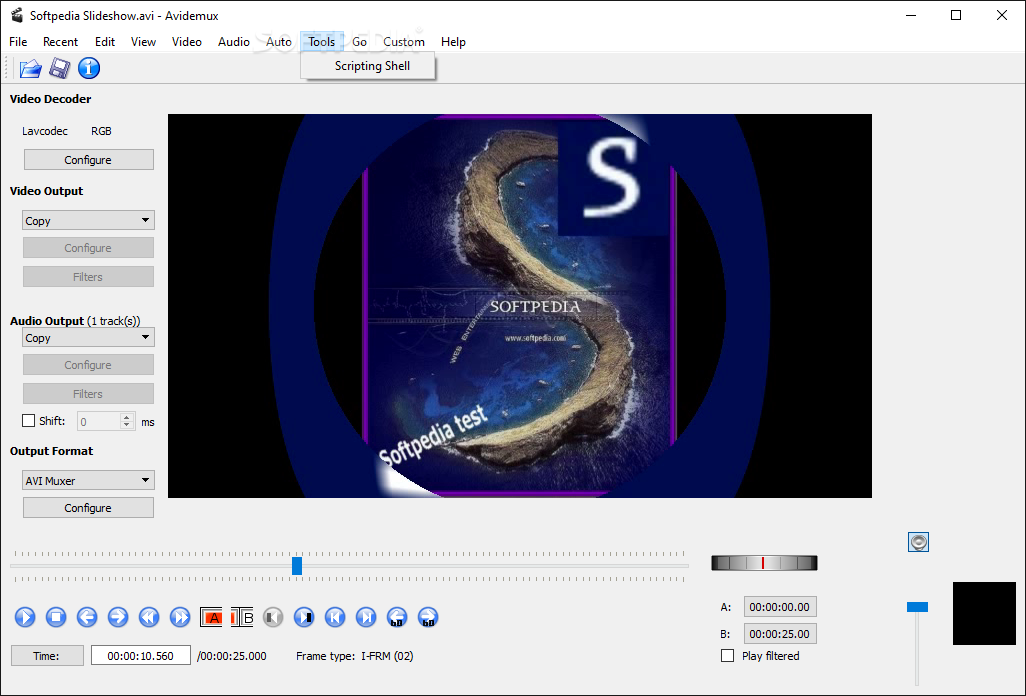Viewport: 1026px width, 696px height.
Task: Open the Custom menu
Action: [404, 42]
